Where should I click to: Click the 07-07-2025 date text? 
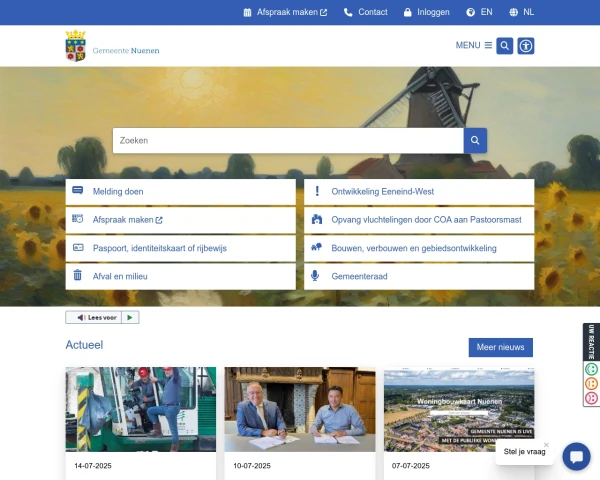tap(411, 466)
